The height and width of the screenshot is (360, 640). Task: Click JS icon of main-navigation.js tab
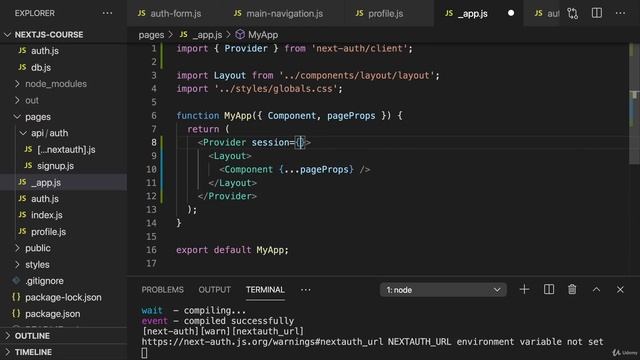point(238,13)
